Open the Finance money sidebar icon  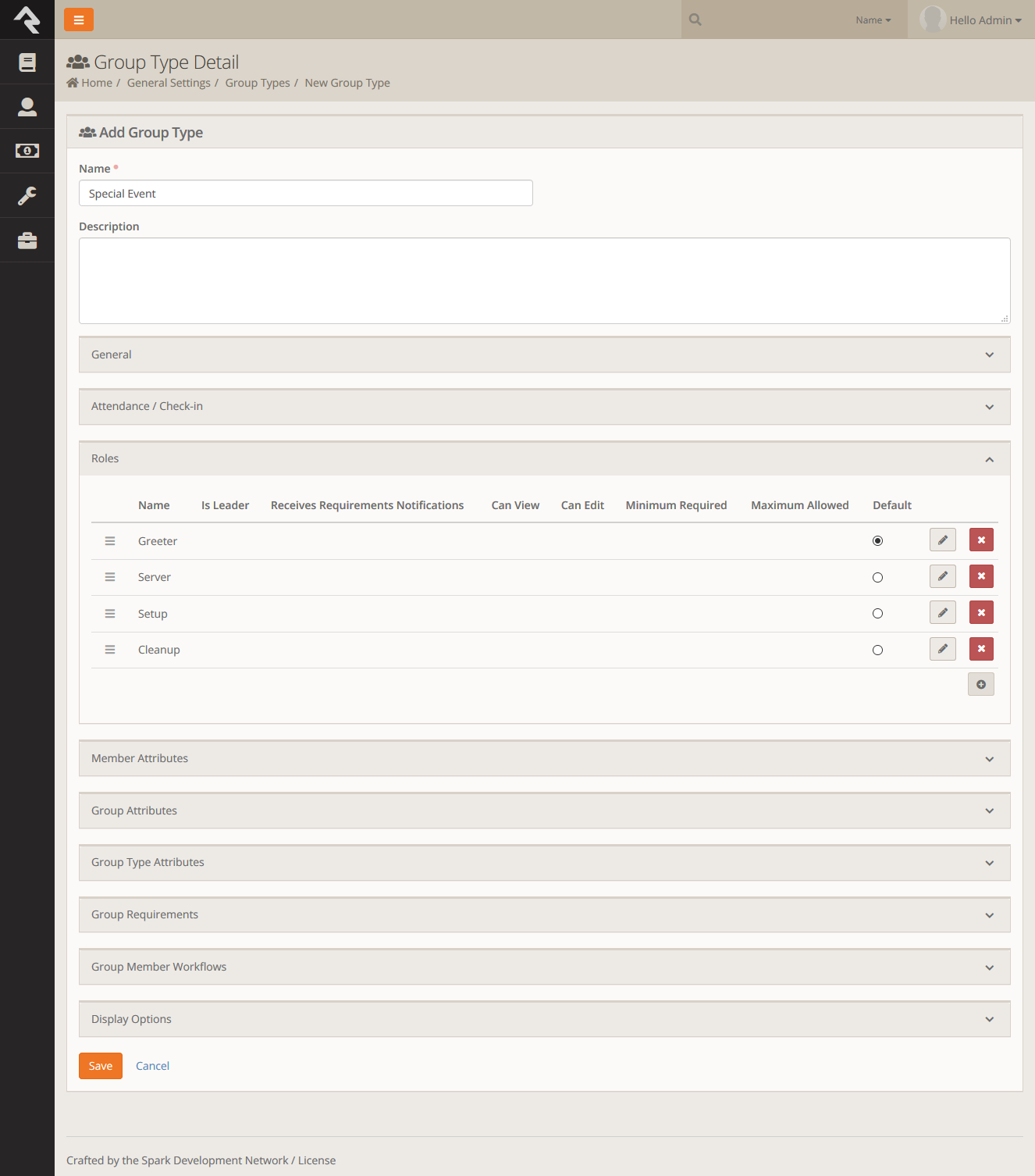click(27, 151)
